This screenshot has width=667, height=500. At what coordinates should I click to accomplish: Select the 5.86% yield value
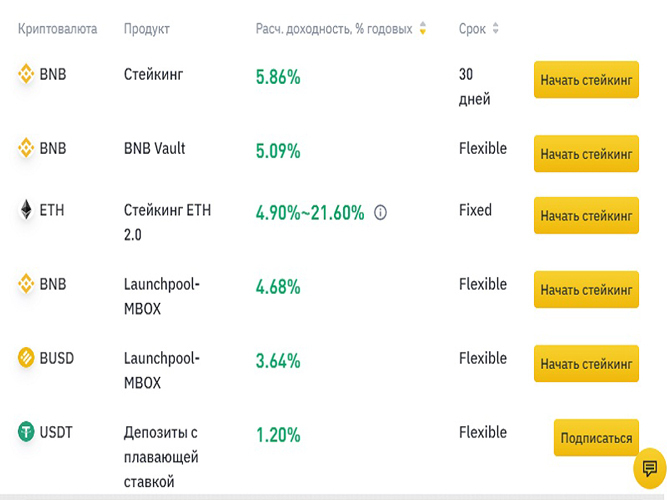click(x=278, y=77)
